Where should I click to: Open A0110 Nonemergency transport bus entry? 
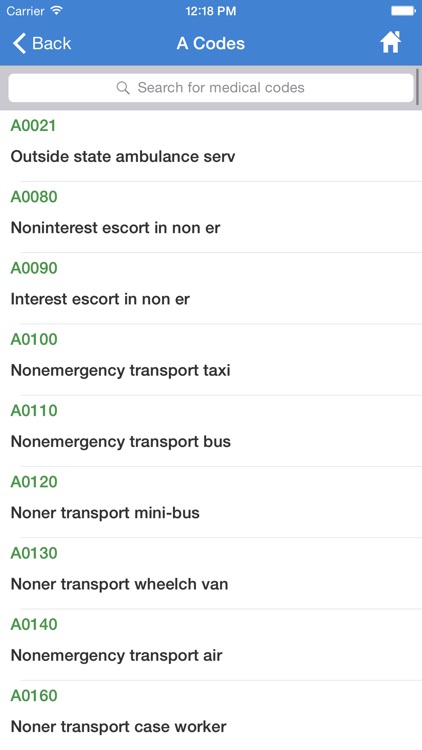211,431
